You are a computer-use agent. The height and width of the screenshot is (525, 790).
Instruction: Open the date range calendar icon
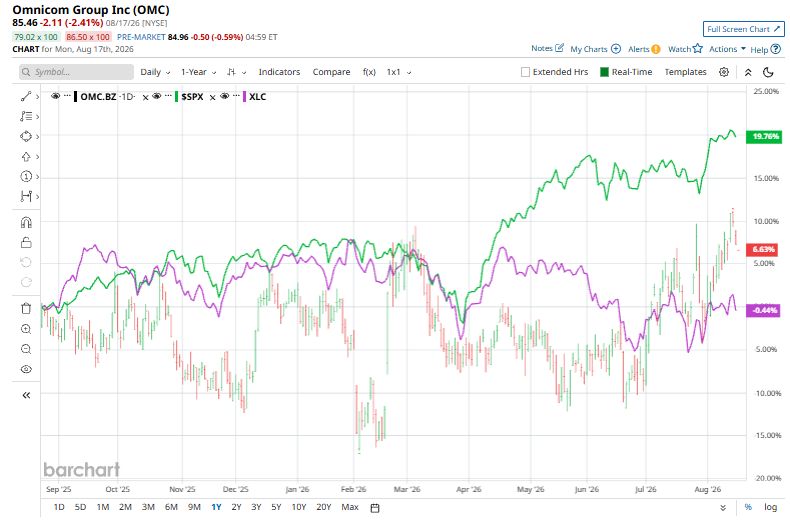[375, 507]
